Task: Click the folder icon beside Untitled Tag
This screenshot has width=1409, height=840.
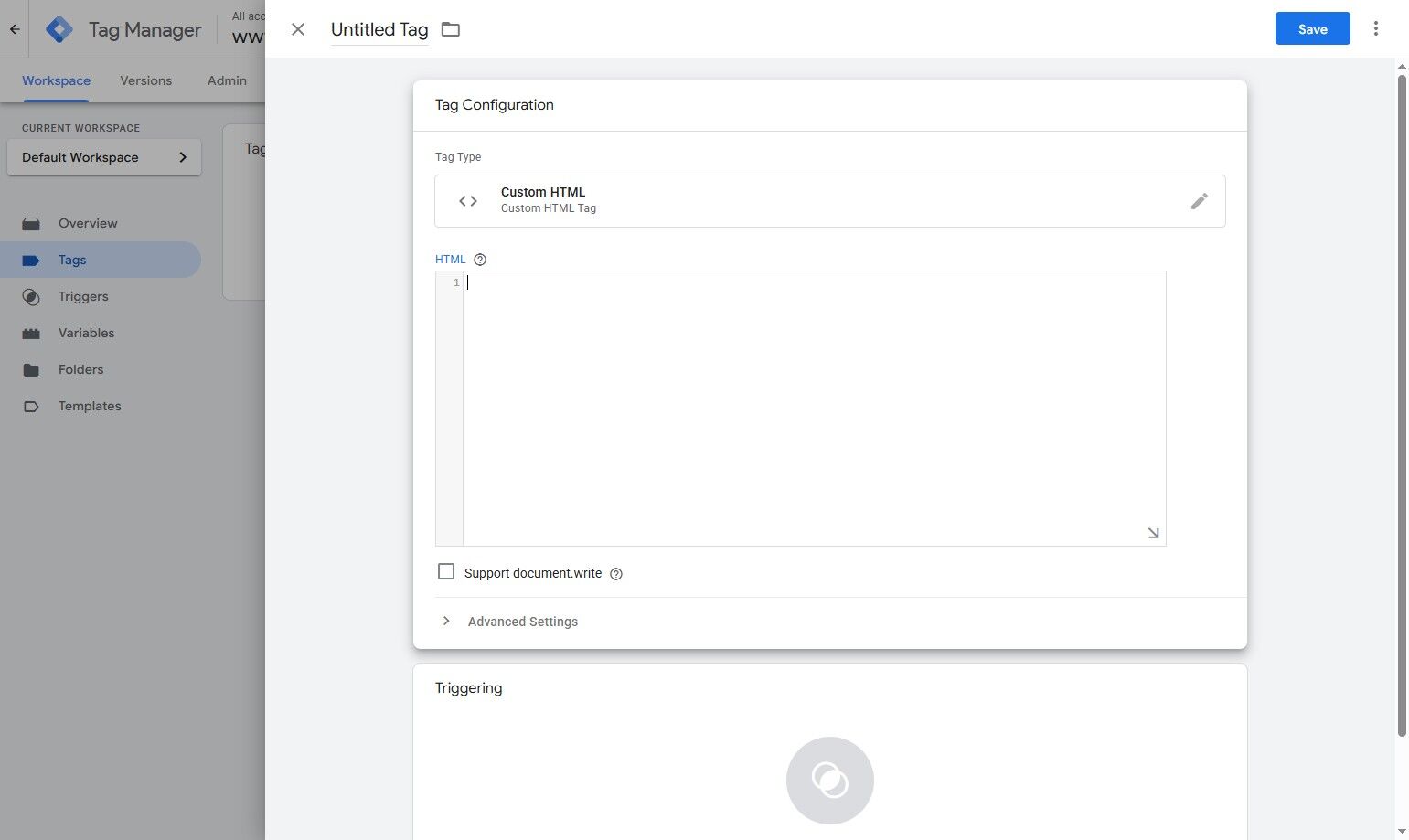Action: (451, 29)
